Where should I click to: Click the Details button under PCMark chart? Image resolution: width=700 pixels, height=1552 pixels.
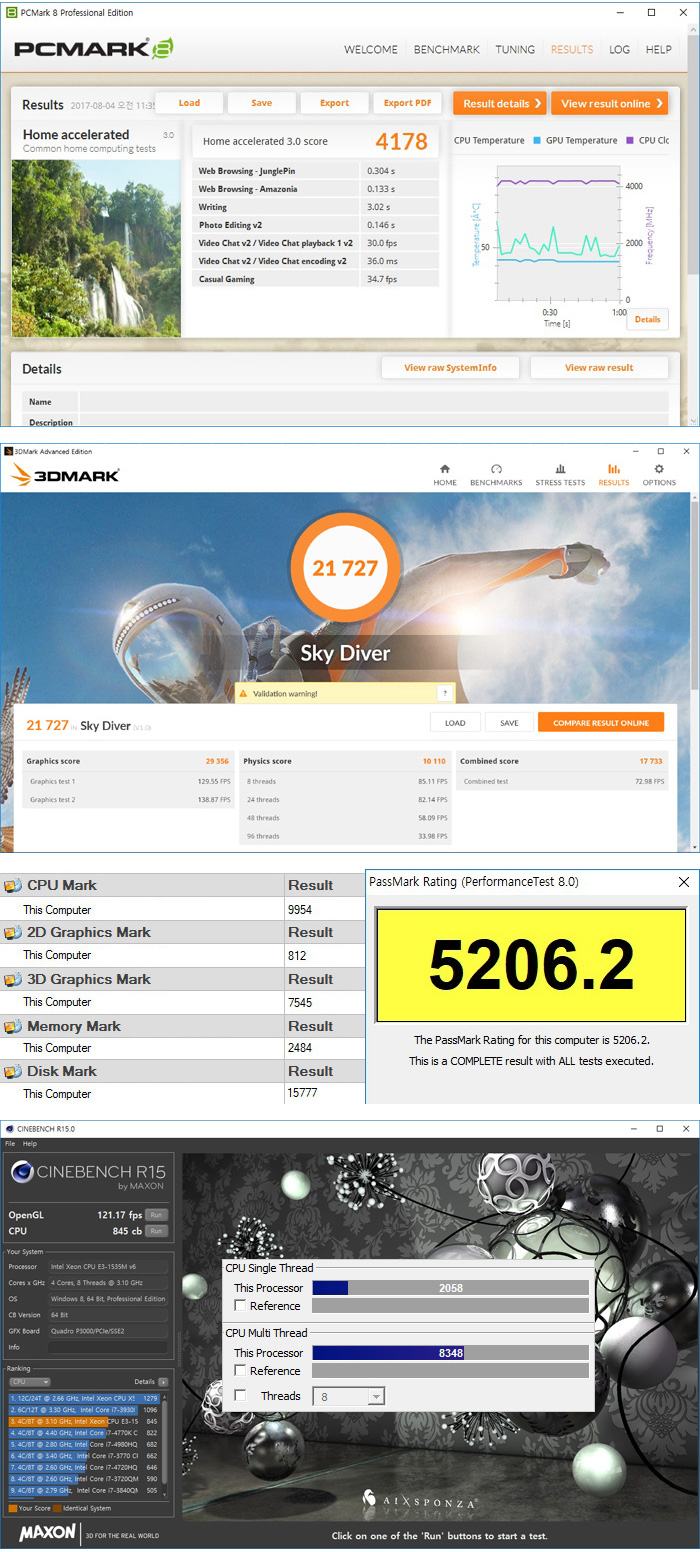[647, 319]
